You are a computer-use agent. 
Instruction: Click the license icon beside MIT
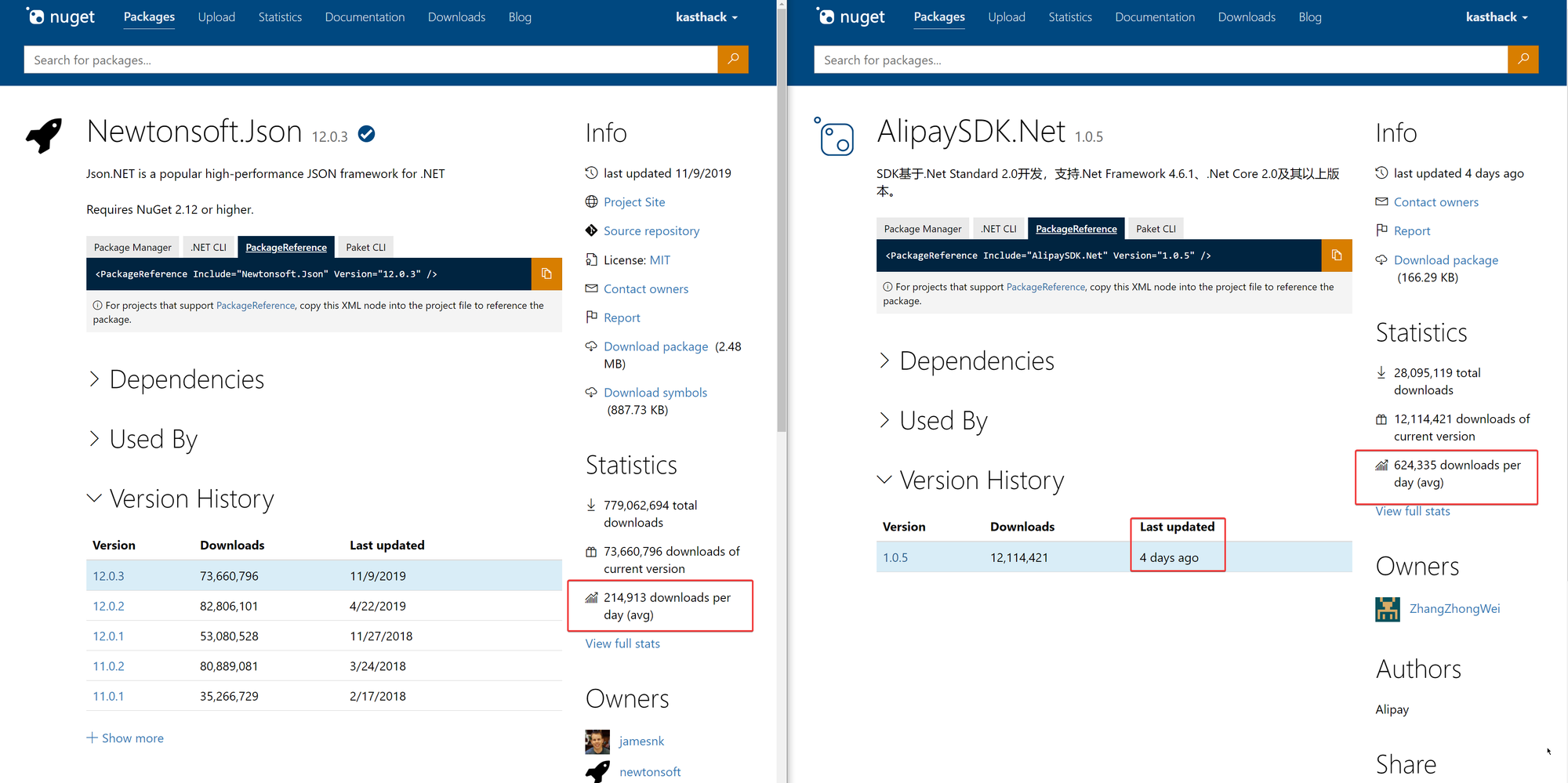point(592,259)
